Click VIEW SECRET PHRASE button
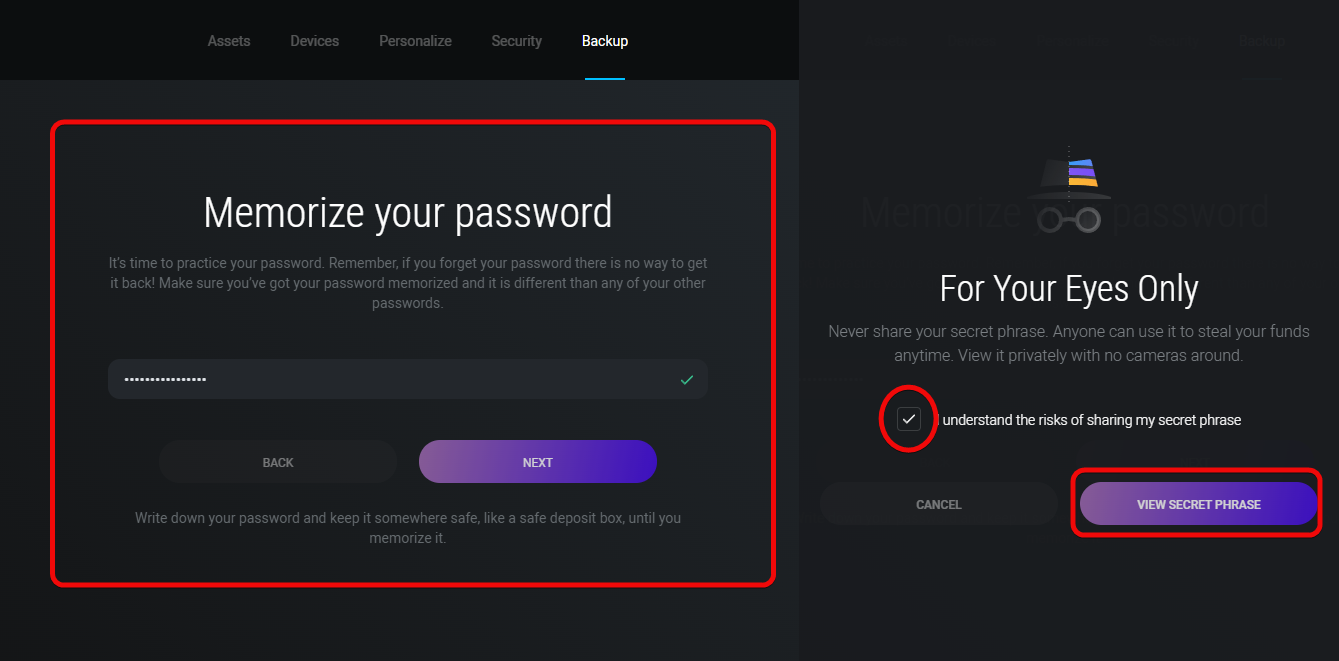Screen dimensions: 1339x661 1199,504
